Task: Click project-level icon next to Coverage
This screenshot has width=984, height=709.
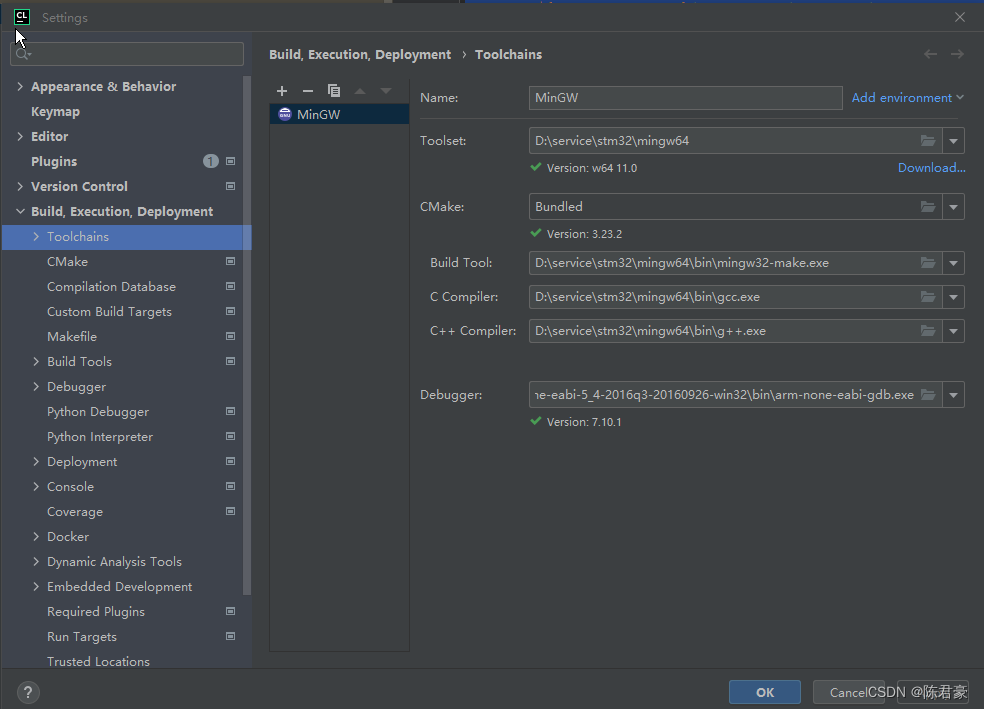Action: pos(230,511)
